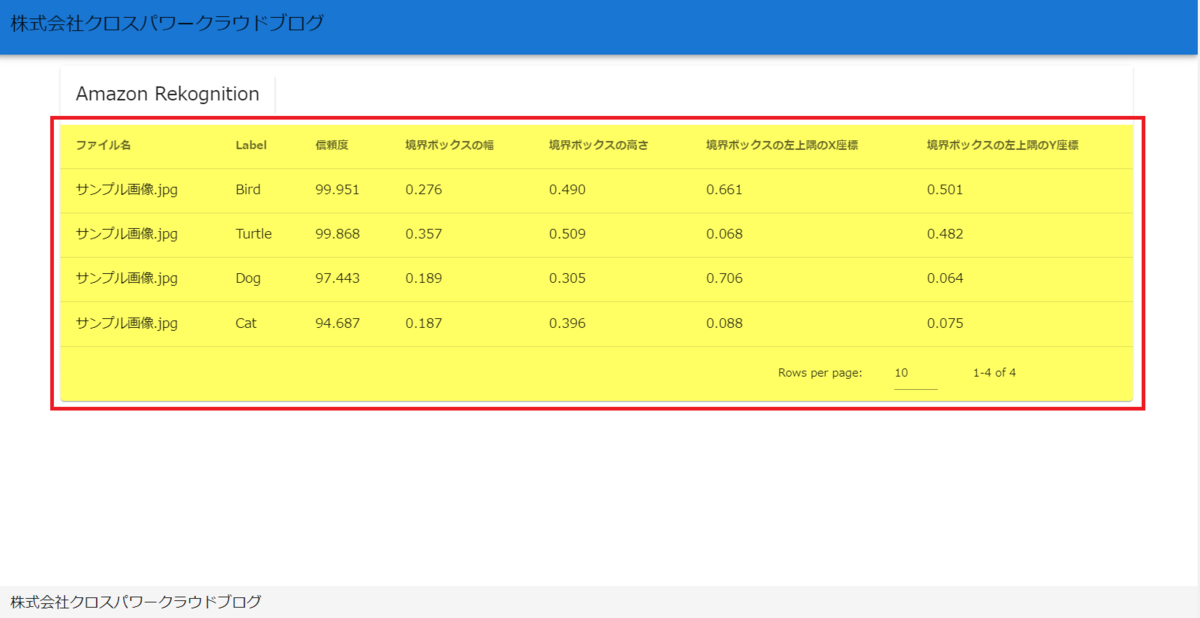Screen dimensions: 1200x618
Task: Click the X coordinate value 0.706
Action: 724,278
